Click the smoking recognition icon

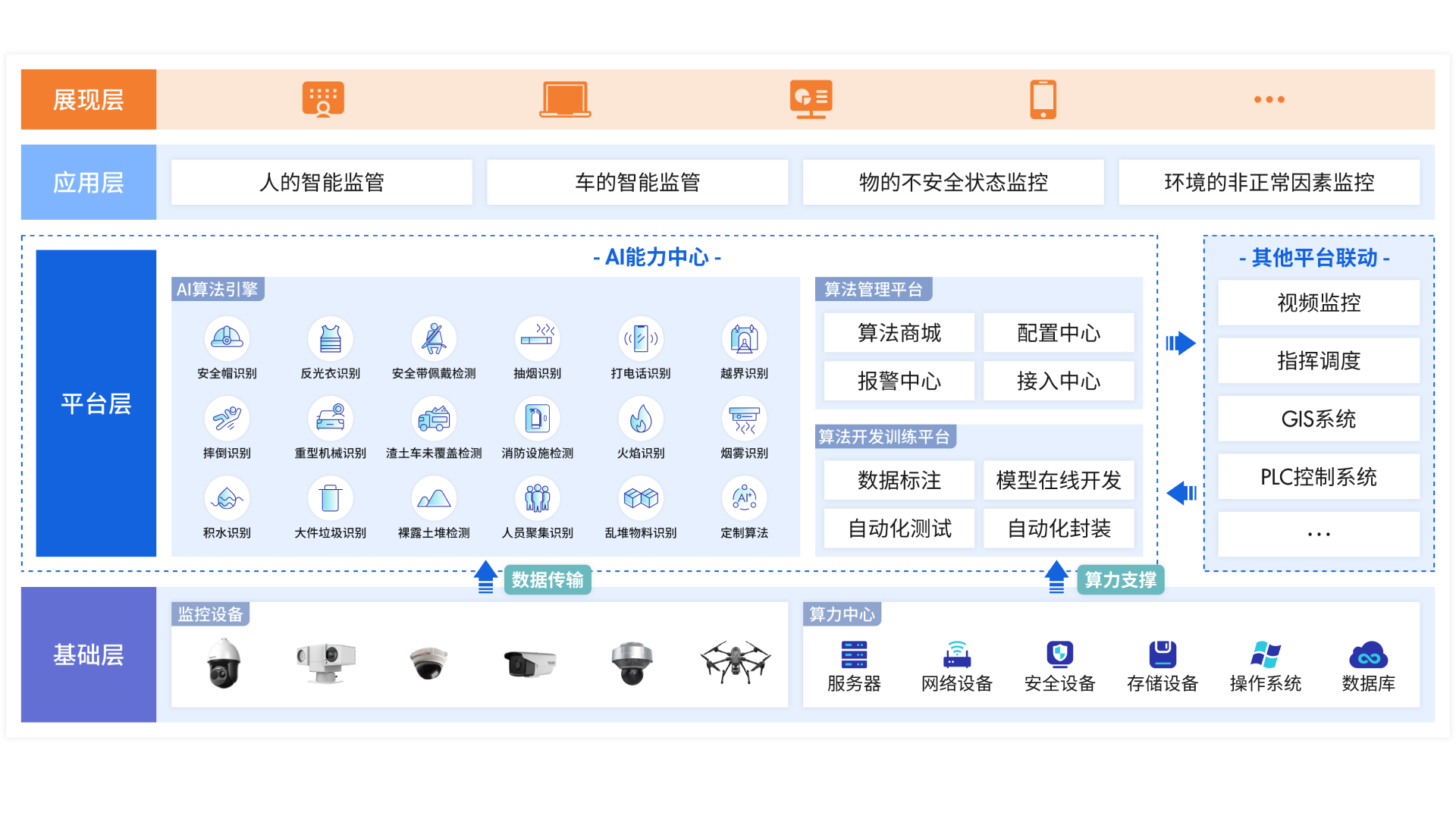(537, 338)
